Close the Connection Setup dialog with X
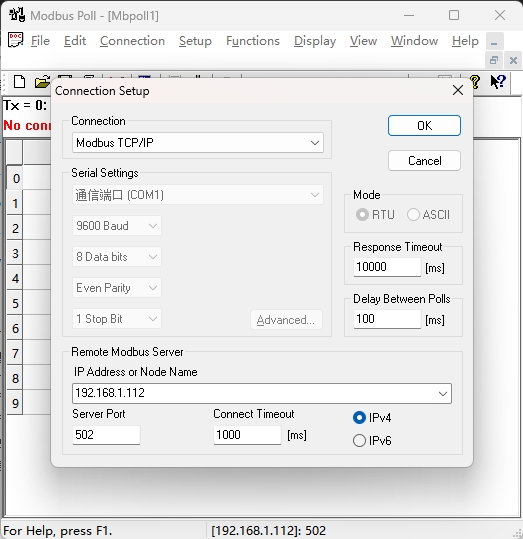This screenshot has height=539, width=523. [x=458, y=90]
